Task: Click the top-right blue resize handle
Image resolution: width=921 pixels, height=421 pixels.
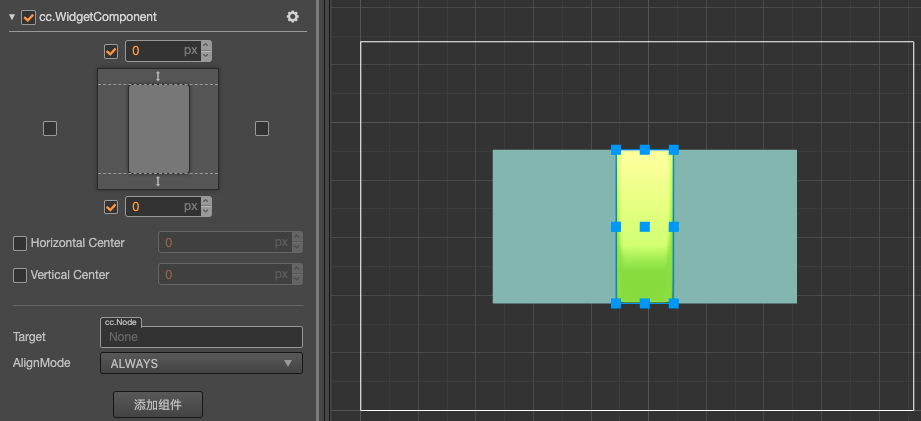Action: click(x=674, y=150)
